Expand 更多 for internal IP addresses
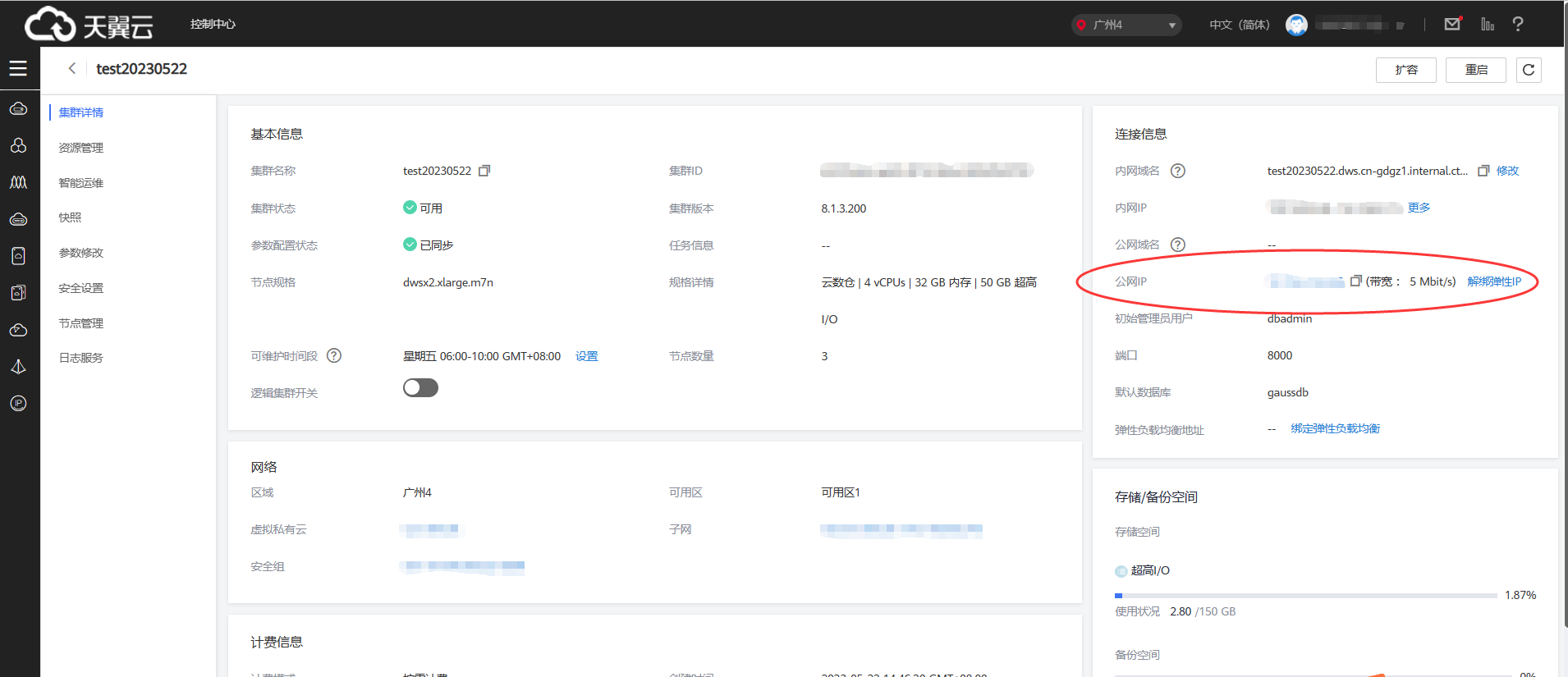The width and height of the screenshot is (1568, 677). [x=1419, y=208]
